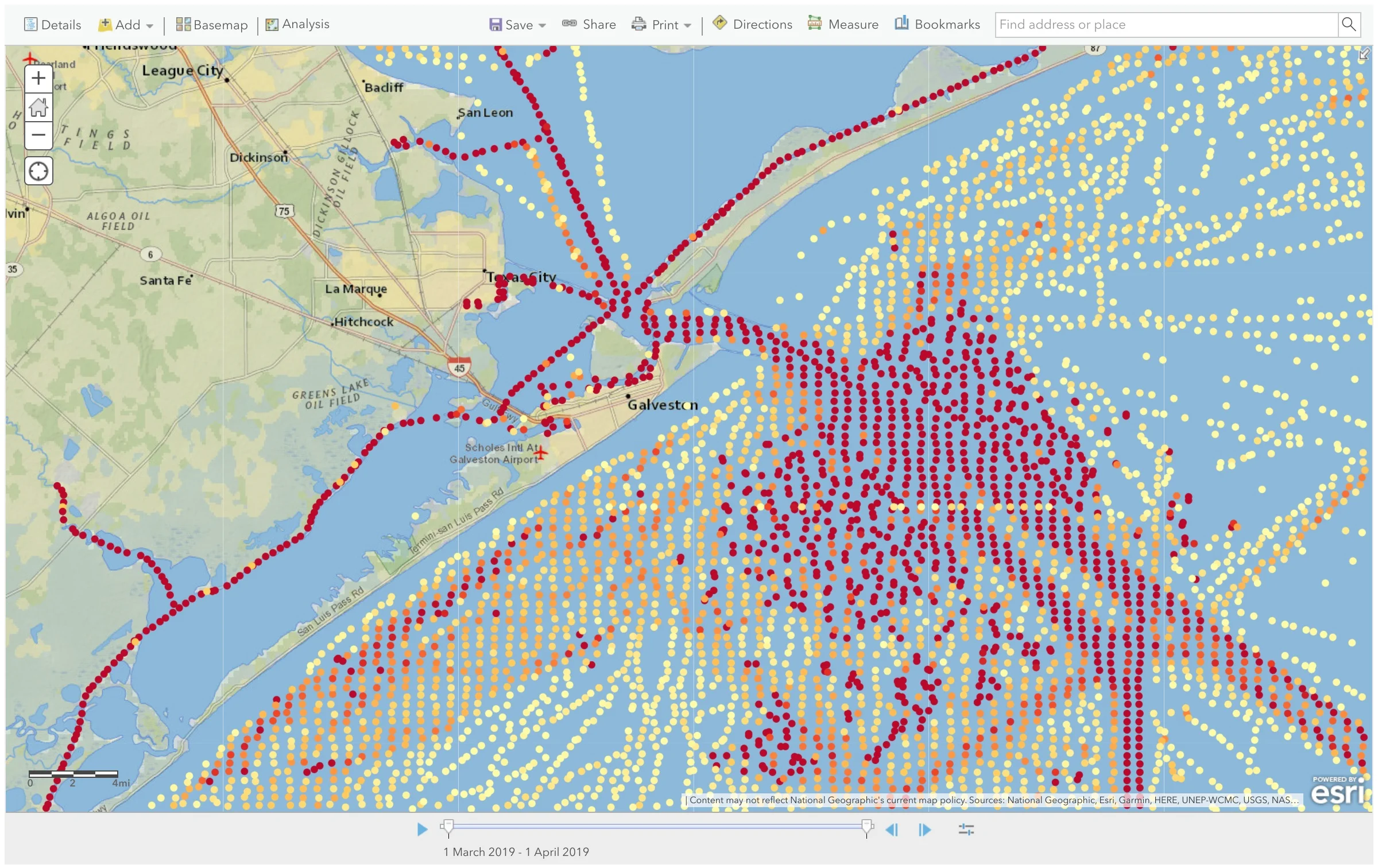The height and width of the screenshot is (868, 1378).
Task: Open the Analysis tools
Action: [x=297, y=25]
